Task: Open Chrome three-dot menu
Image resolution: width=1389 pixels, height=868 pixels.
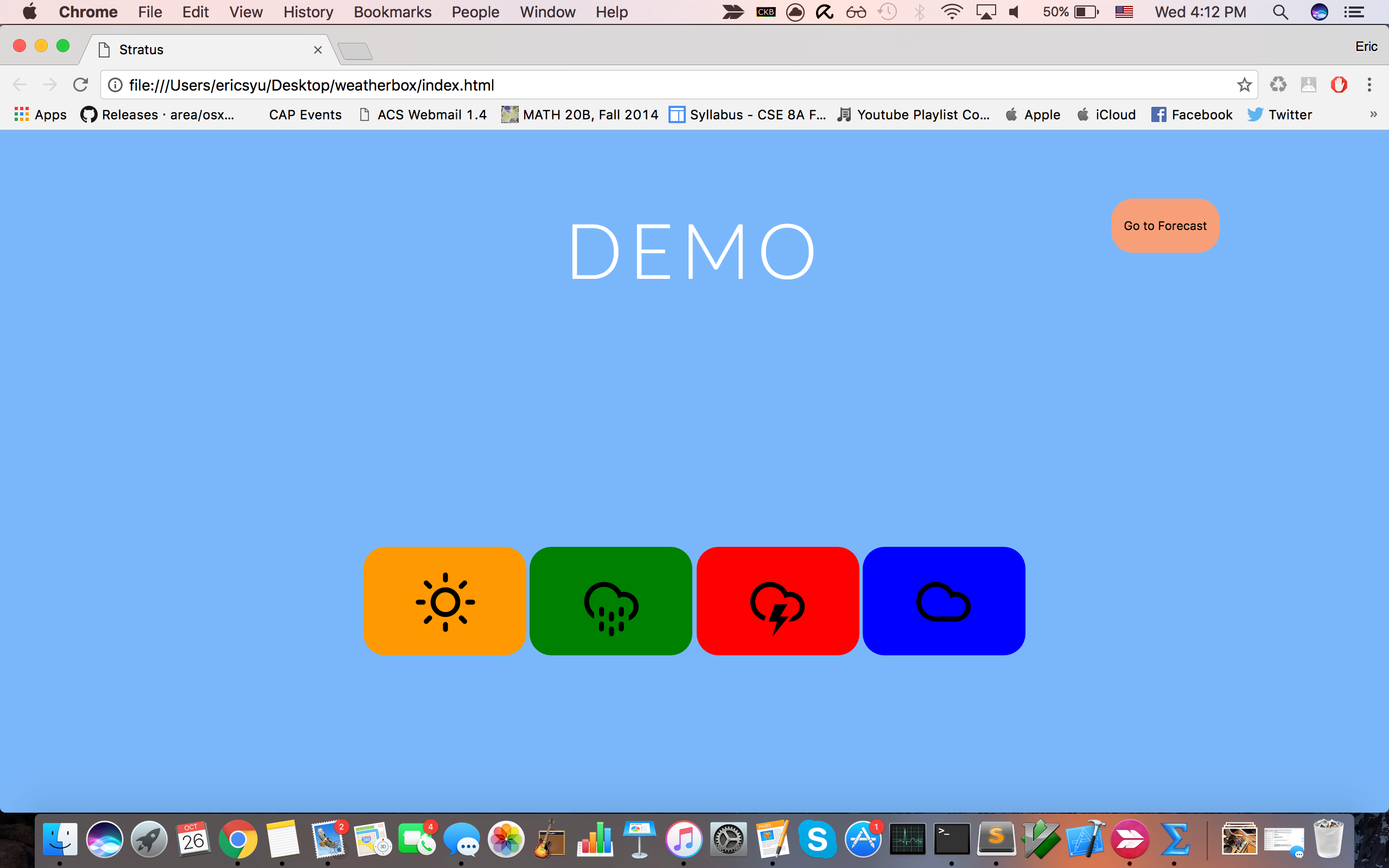Action: pyautogui.click(x=1369, y=85)
